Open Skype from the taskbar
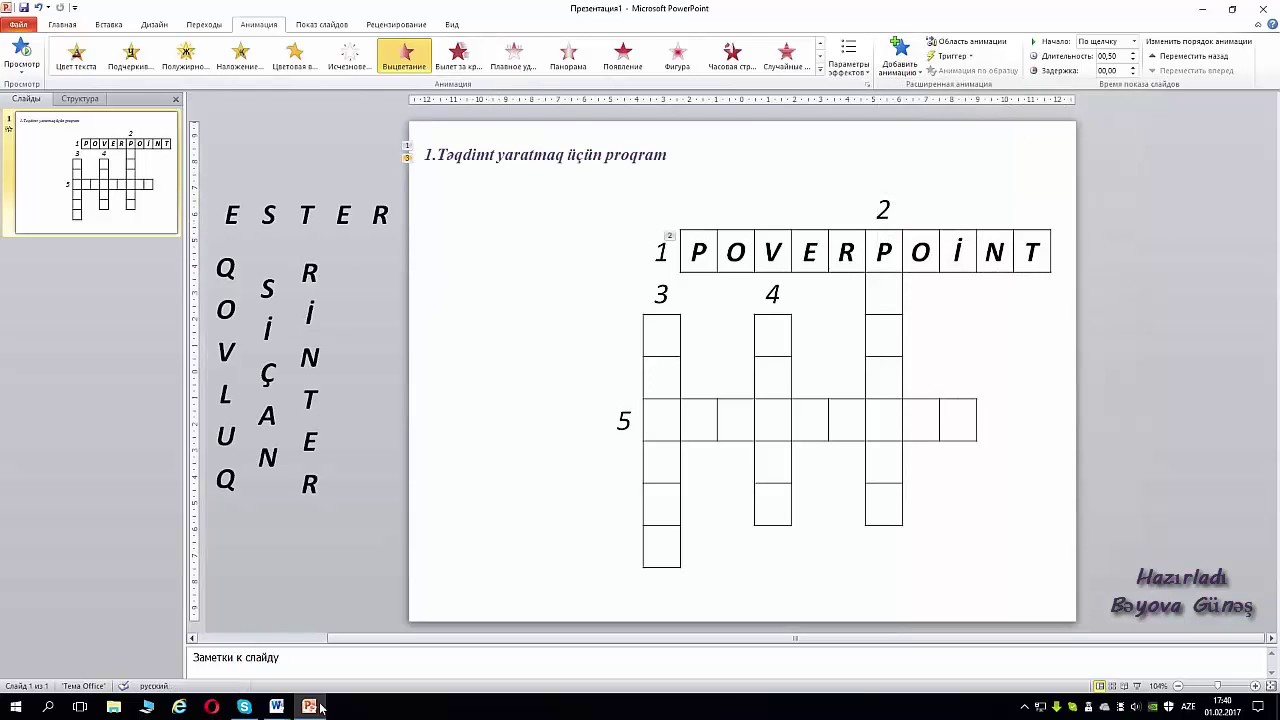Screen dimensions: 1280x720 pyautogui.click(x=244, y=707)
